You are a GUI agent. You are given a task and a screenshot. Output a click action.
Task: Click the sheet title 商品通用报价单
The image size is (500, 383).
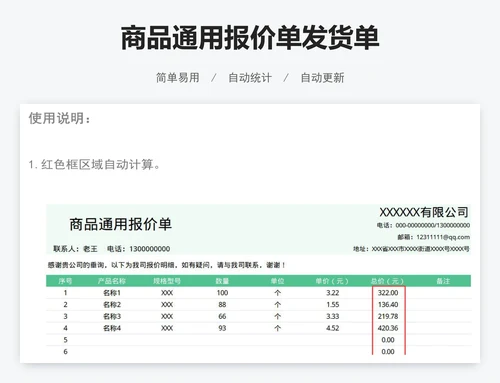[x=121, y=224]
